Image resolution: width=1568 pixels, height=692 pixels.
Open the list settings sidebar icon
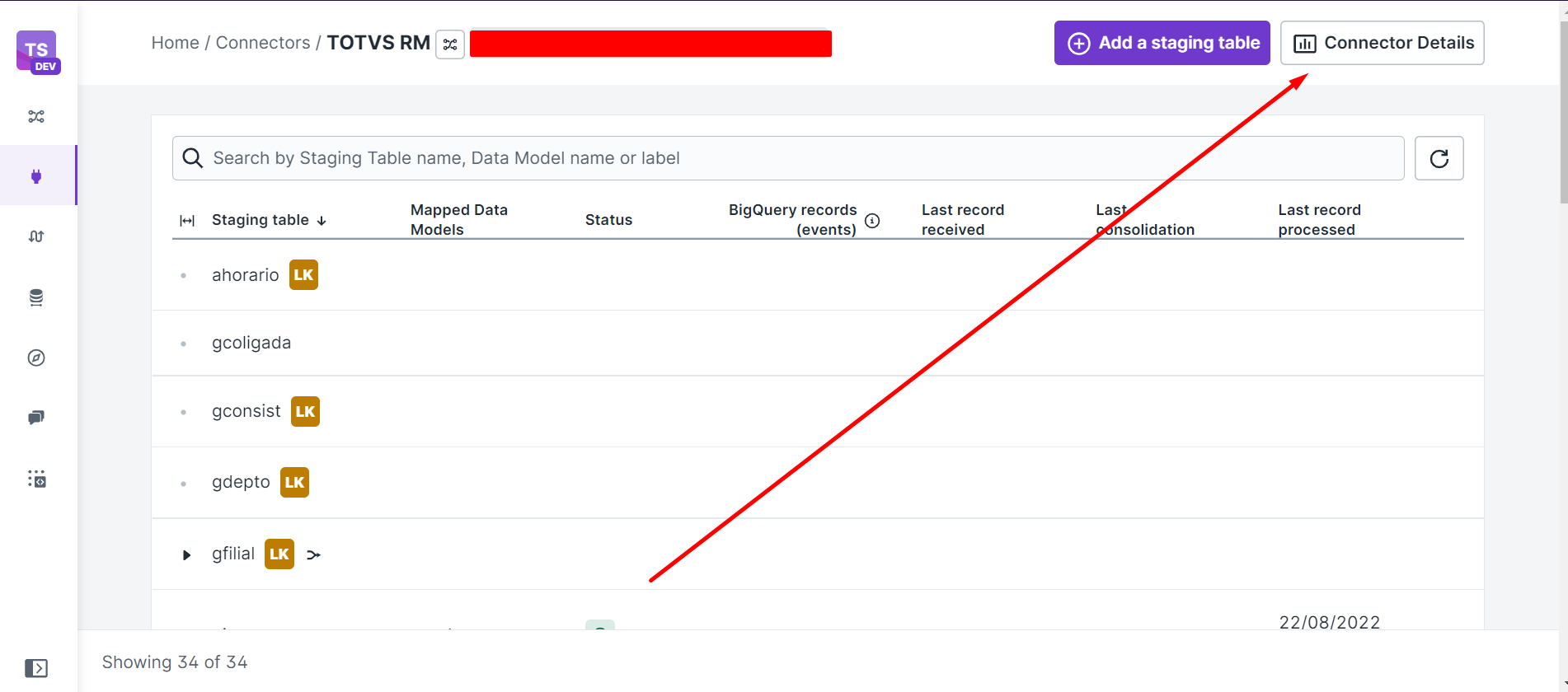pyautogui.click(x=36, y=479)
